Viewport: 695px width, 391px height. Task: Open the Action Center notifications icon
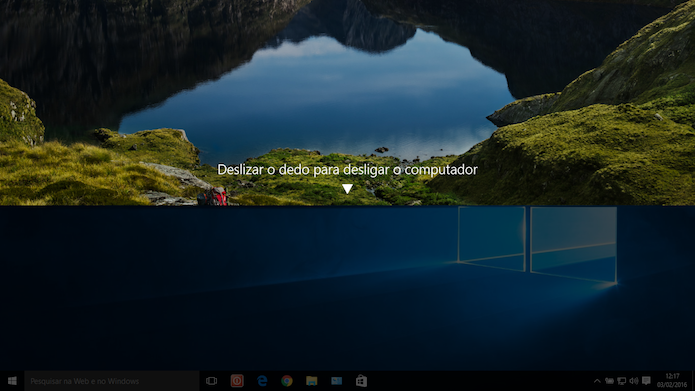(x=646, y=381)
